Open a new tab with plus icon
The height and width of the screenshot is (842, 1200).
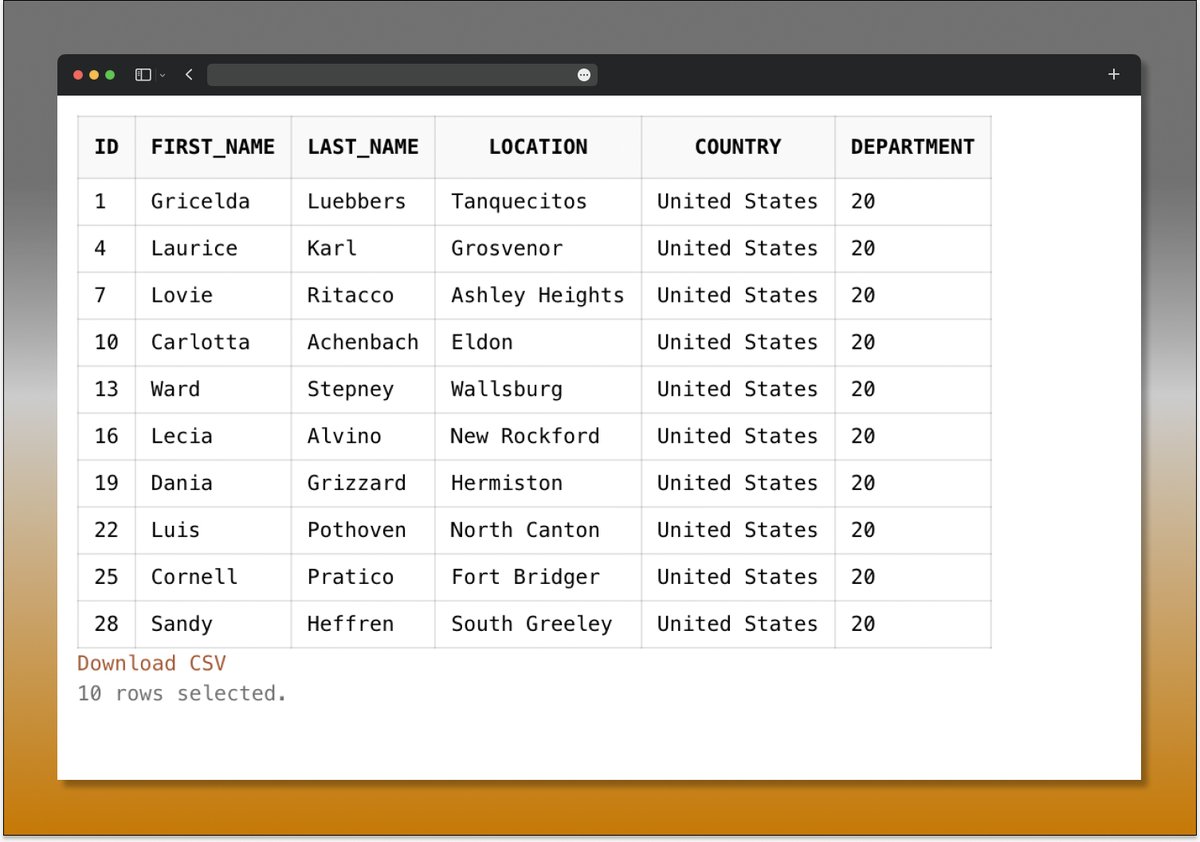click(x=1114, y=75)
